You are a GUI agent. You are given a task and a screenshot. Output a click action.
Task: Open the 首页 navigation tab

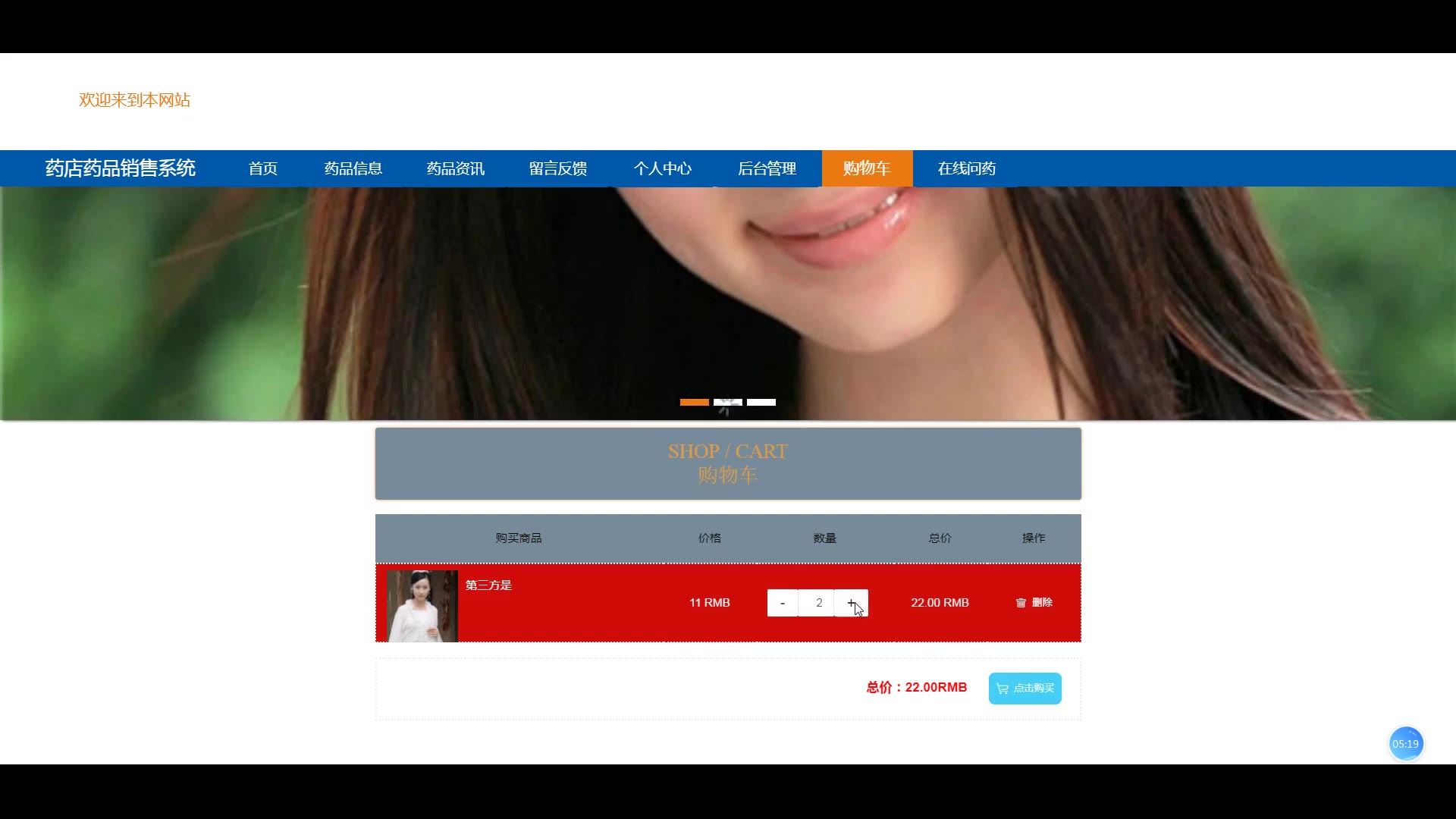point(263,168)
